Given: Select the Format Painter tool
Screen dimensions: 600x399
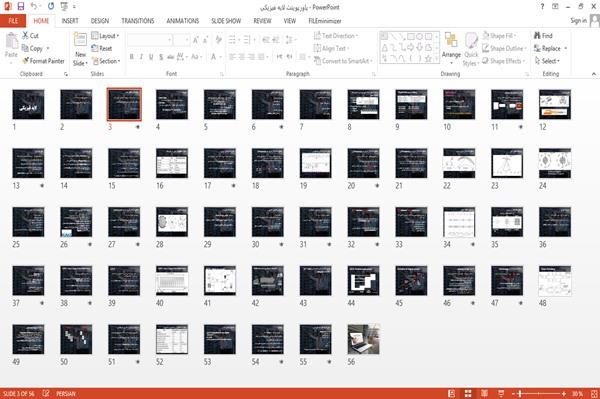Looking at the screenshot, I should (x=43, y=61).
